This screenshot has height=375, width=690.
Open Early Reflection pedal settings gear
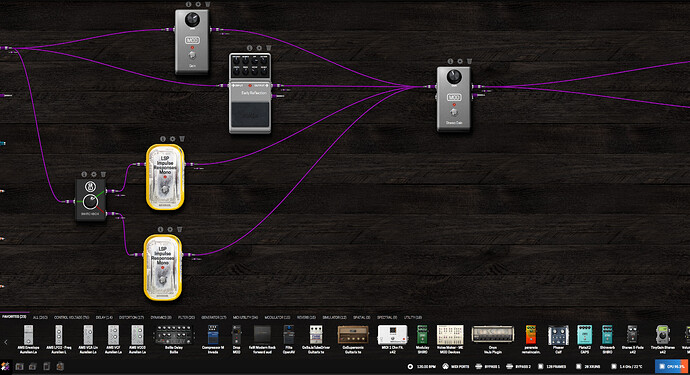point(259,48)
